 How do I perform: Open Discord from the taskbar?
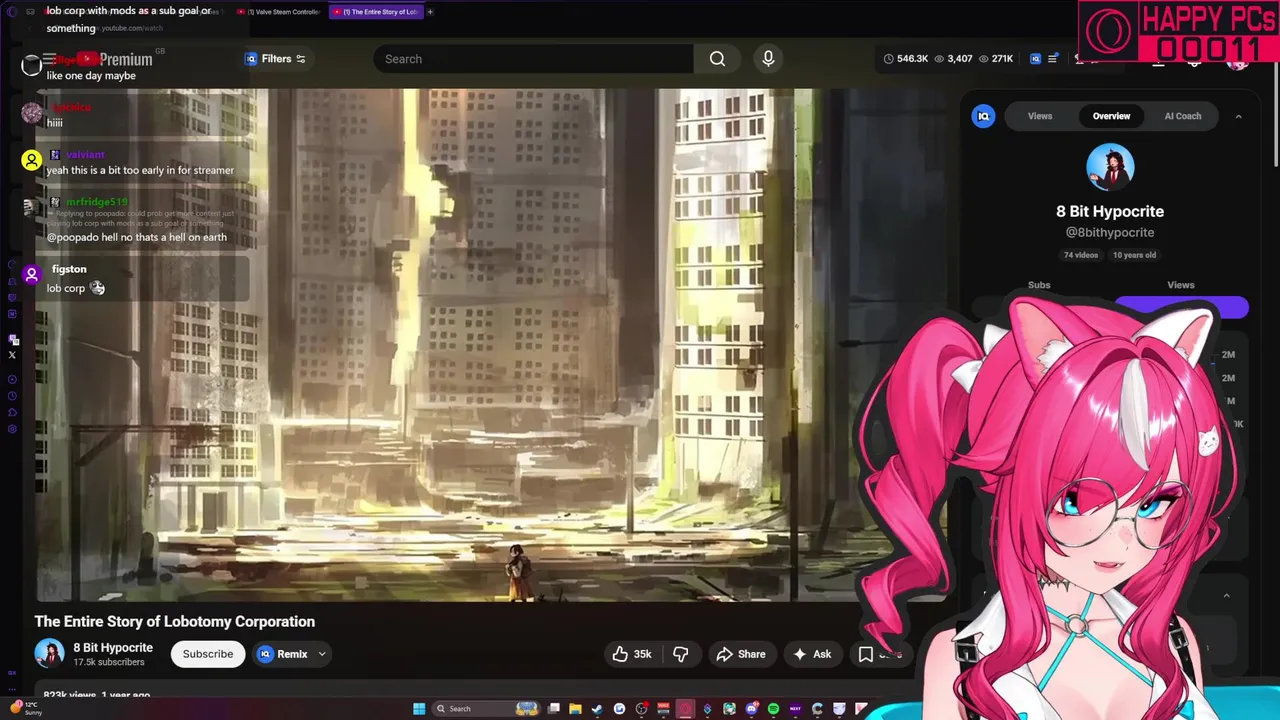(x=751, y=709)
